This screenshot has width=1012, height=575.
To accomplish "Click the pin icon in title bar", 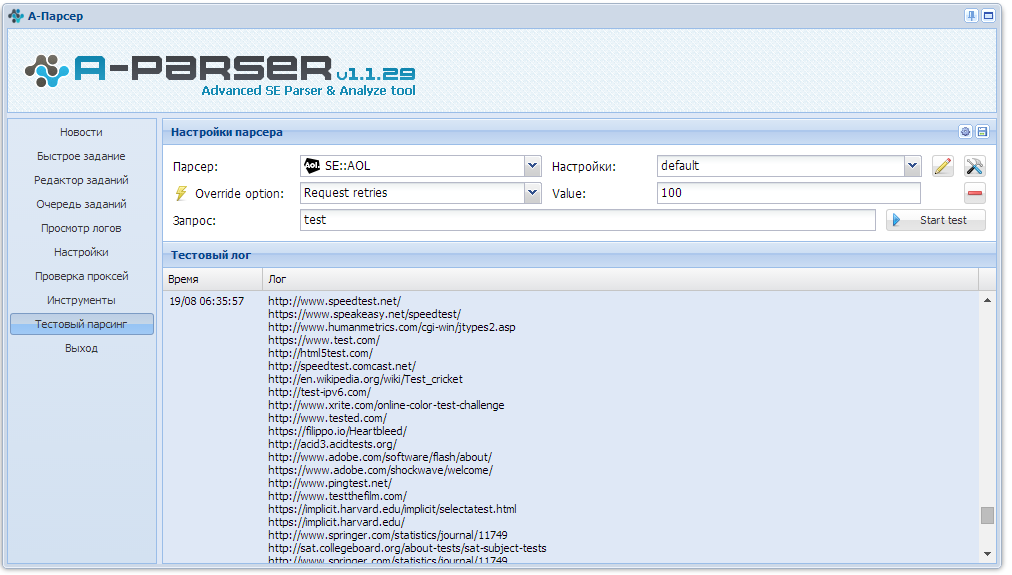I will (971, 15).
